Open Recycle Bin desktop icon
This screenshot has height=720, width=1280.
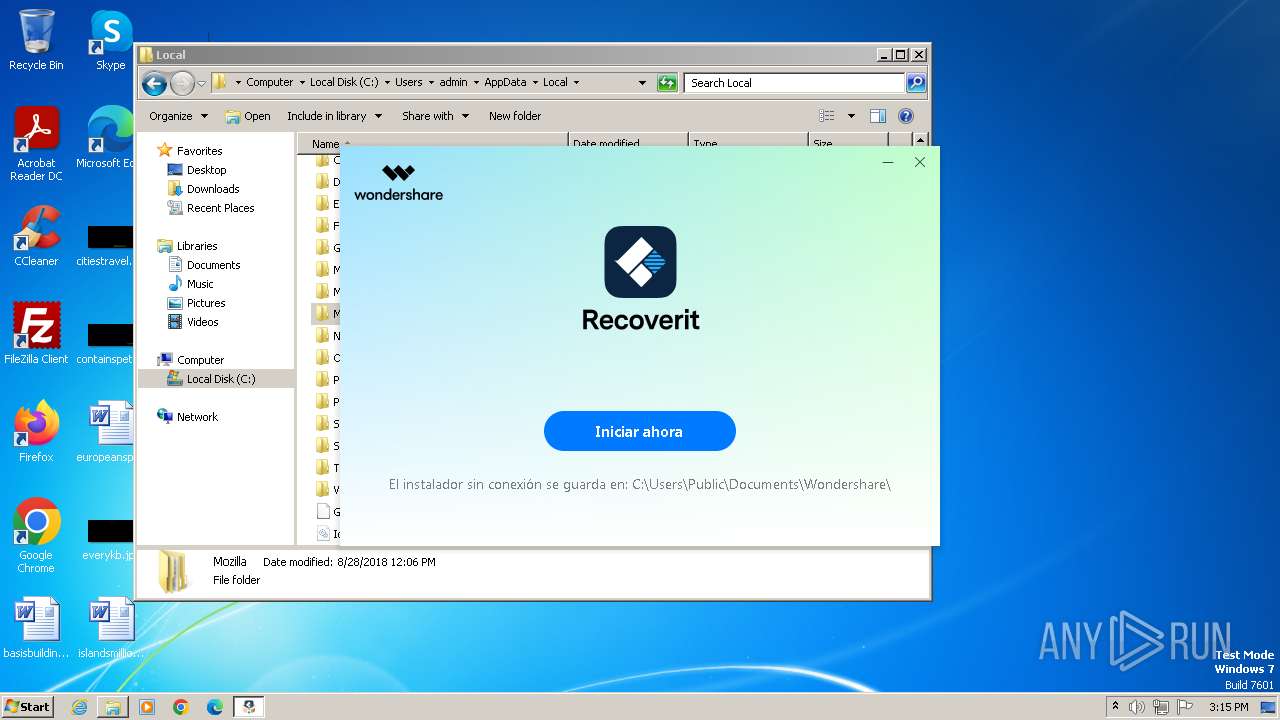coord(36,40)
